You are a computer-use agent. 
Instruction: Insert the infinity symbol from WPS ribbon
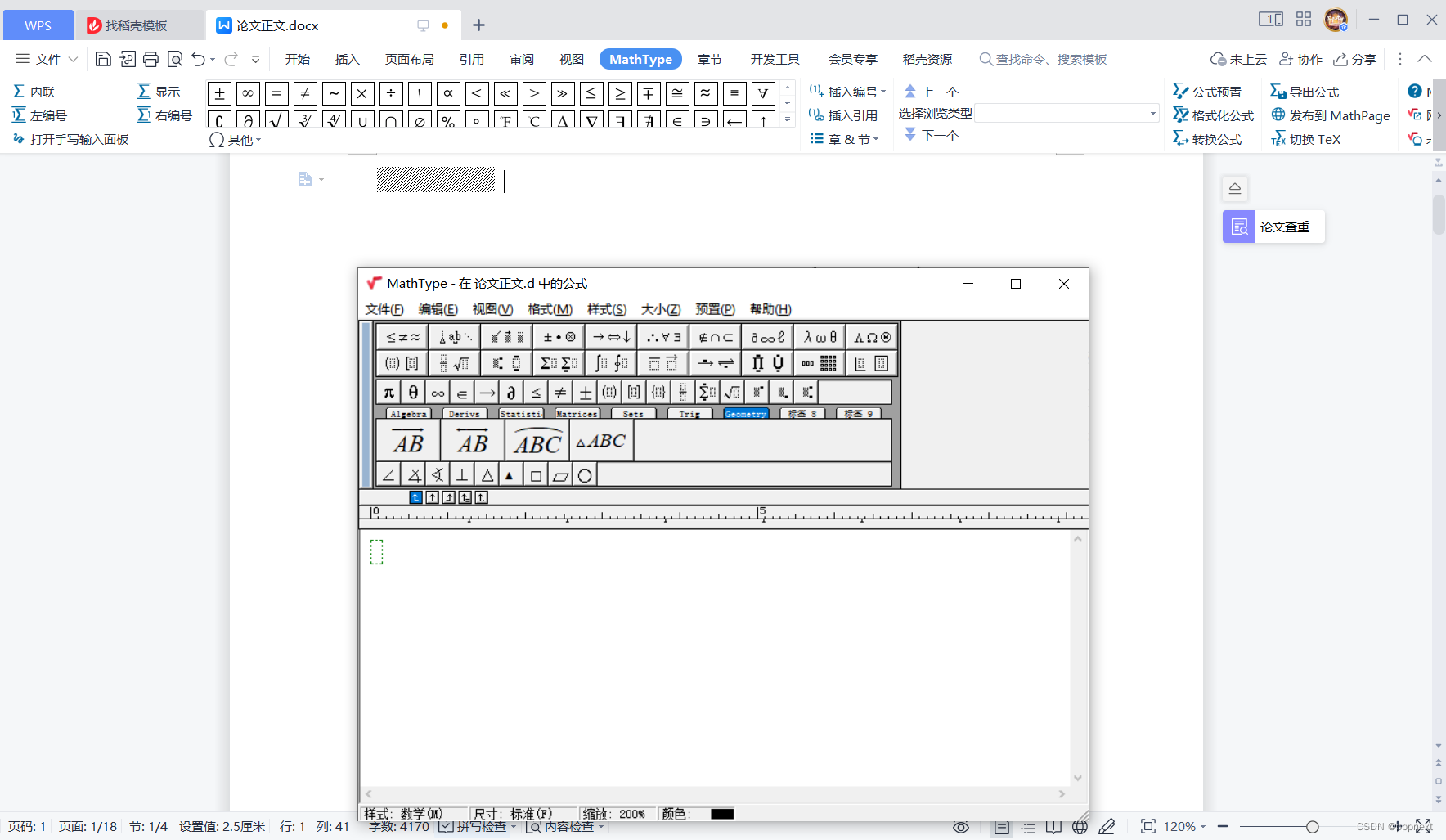248,93
